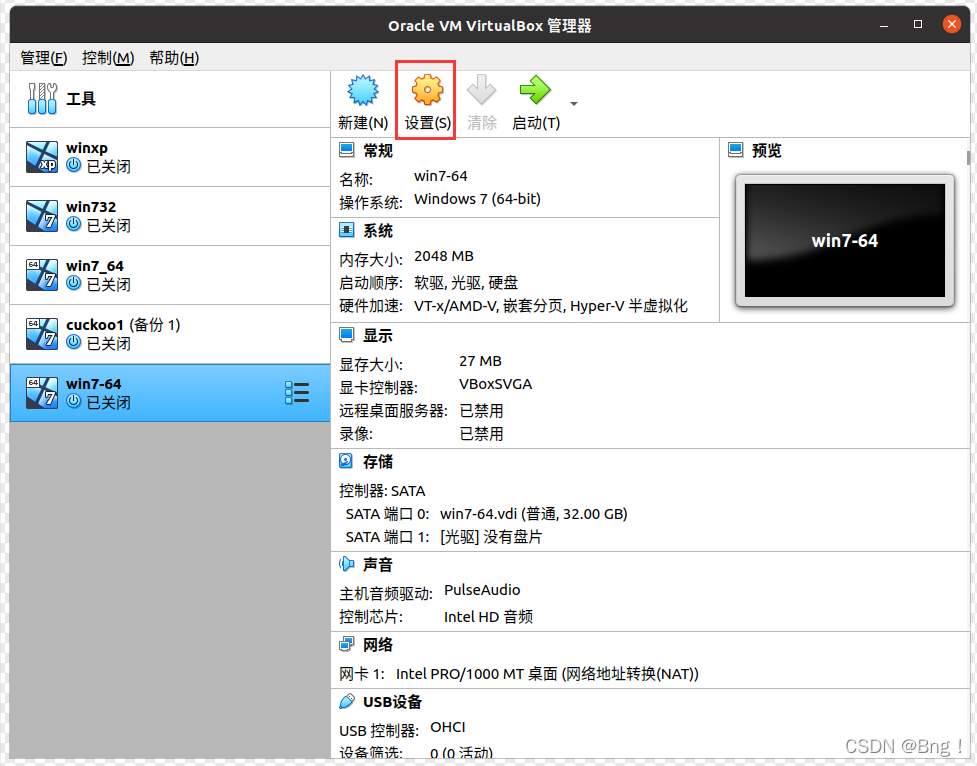Click the winxp OS icon
This screenshot has height=766, width=977.
pos(42,157)
